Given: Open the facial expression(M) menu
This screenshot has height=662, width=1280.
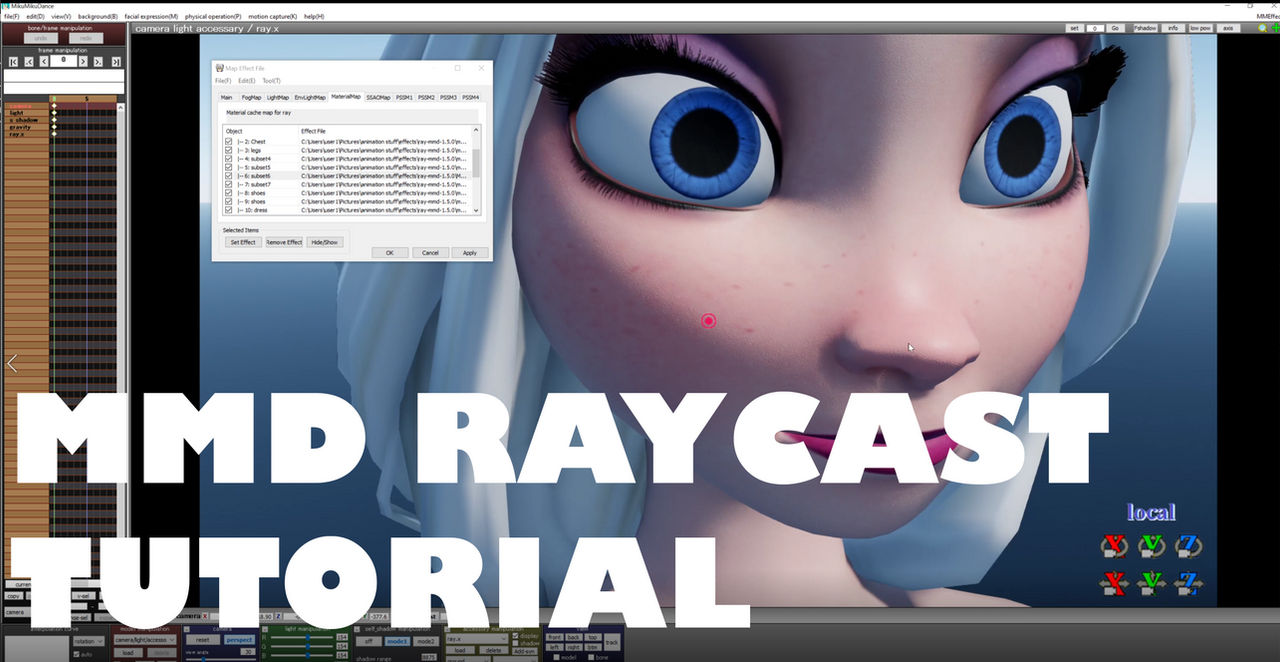Looking at the screenshot, I should point(151,17).
